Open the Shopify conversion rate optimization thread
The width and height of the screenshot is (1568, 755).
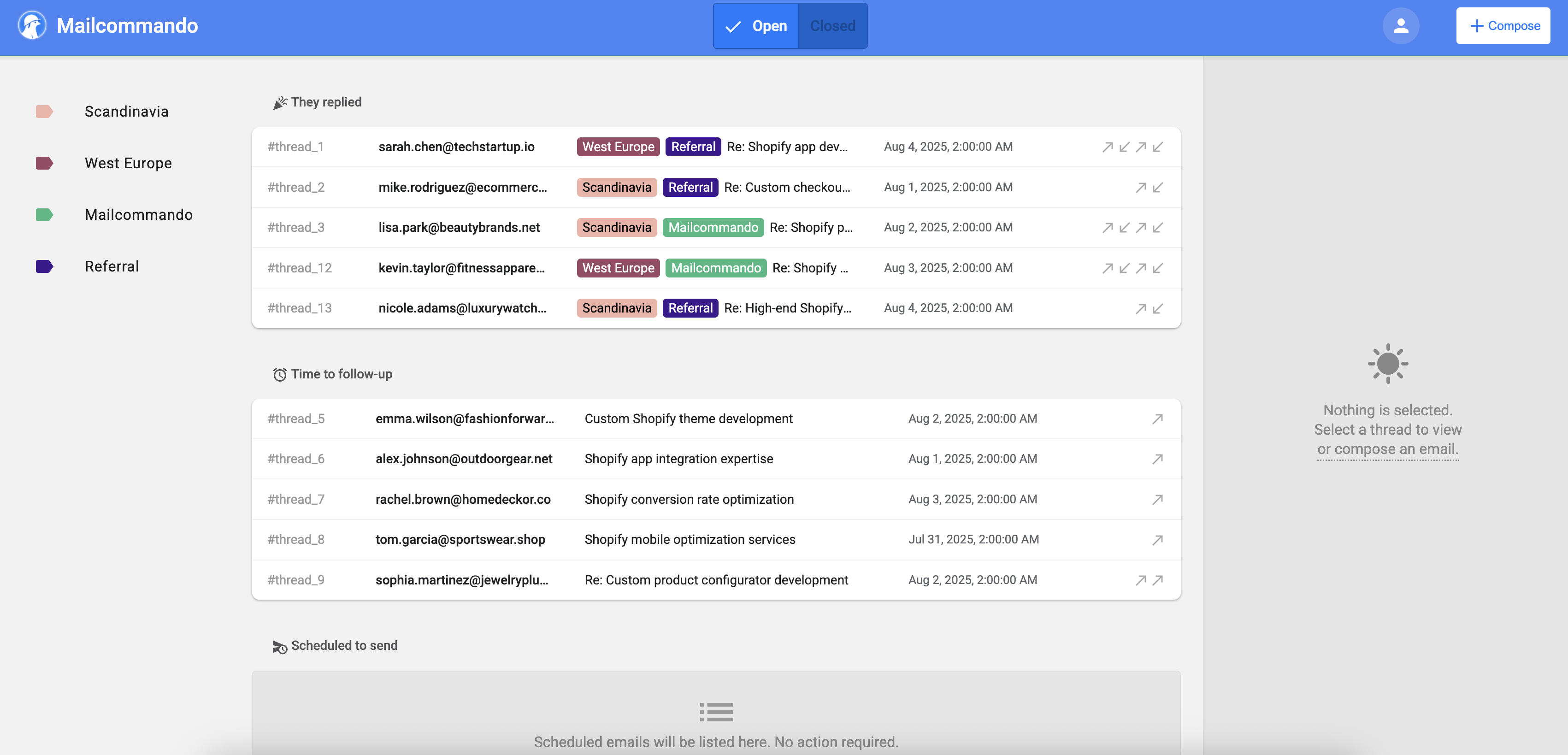[x=716, y=499]
